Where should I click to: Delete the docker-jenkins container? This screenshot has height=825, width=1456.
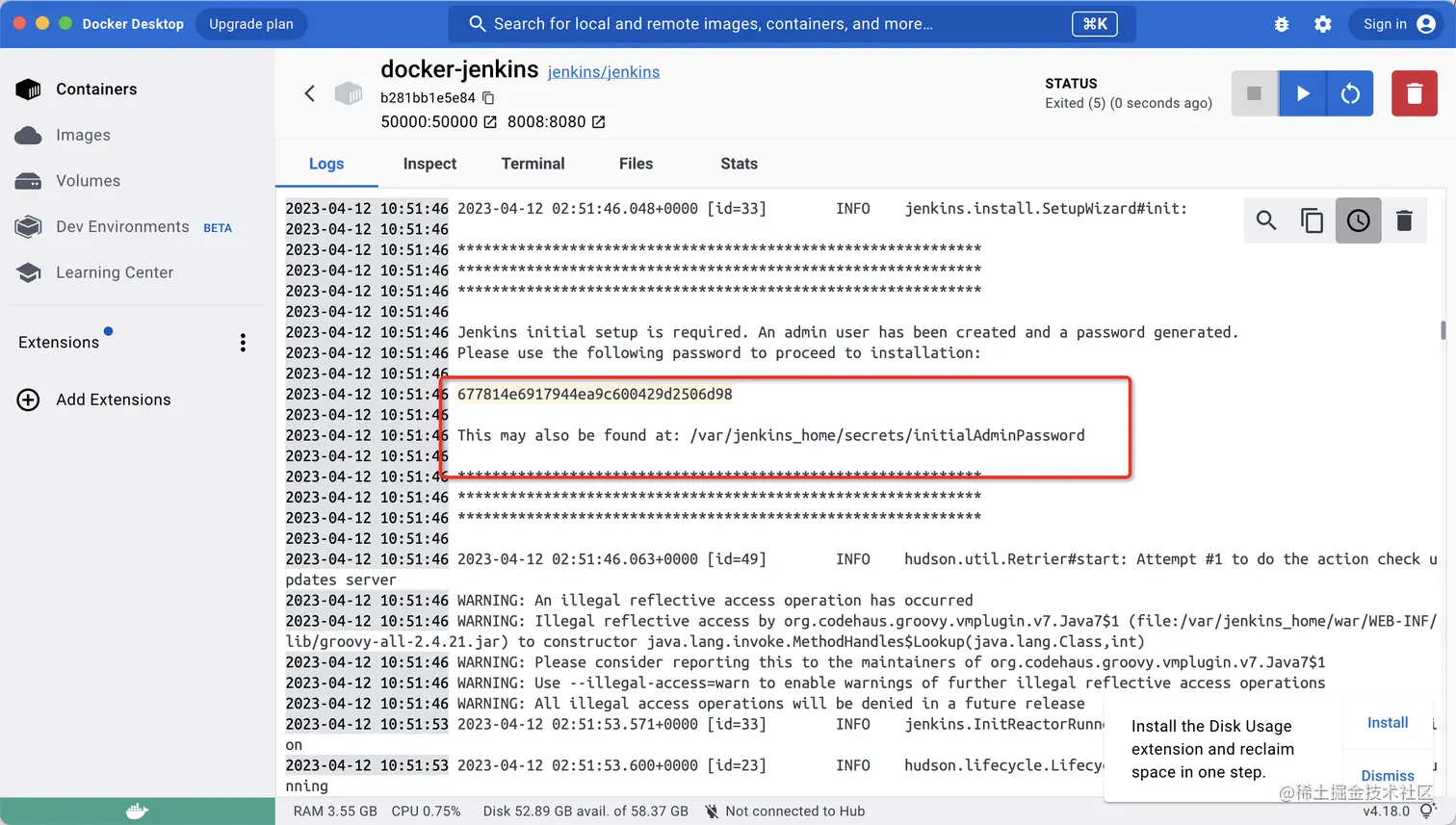pos(1414,93)
